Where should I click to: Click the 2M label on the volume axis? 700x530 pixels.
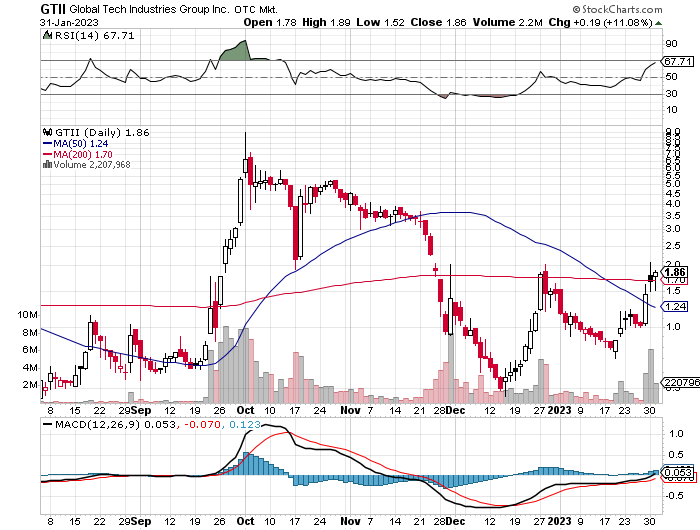[30, 385]
